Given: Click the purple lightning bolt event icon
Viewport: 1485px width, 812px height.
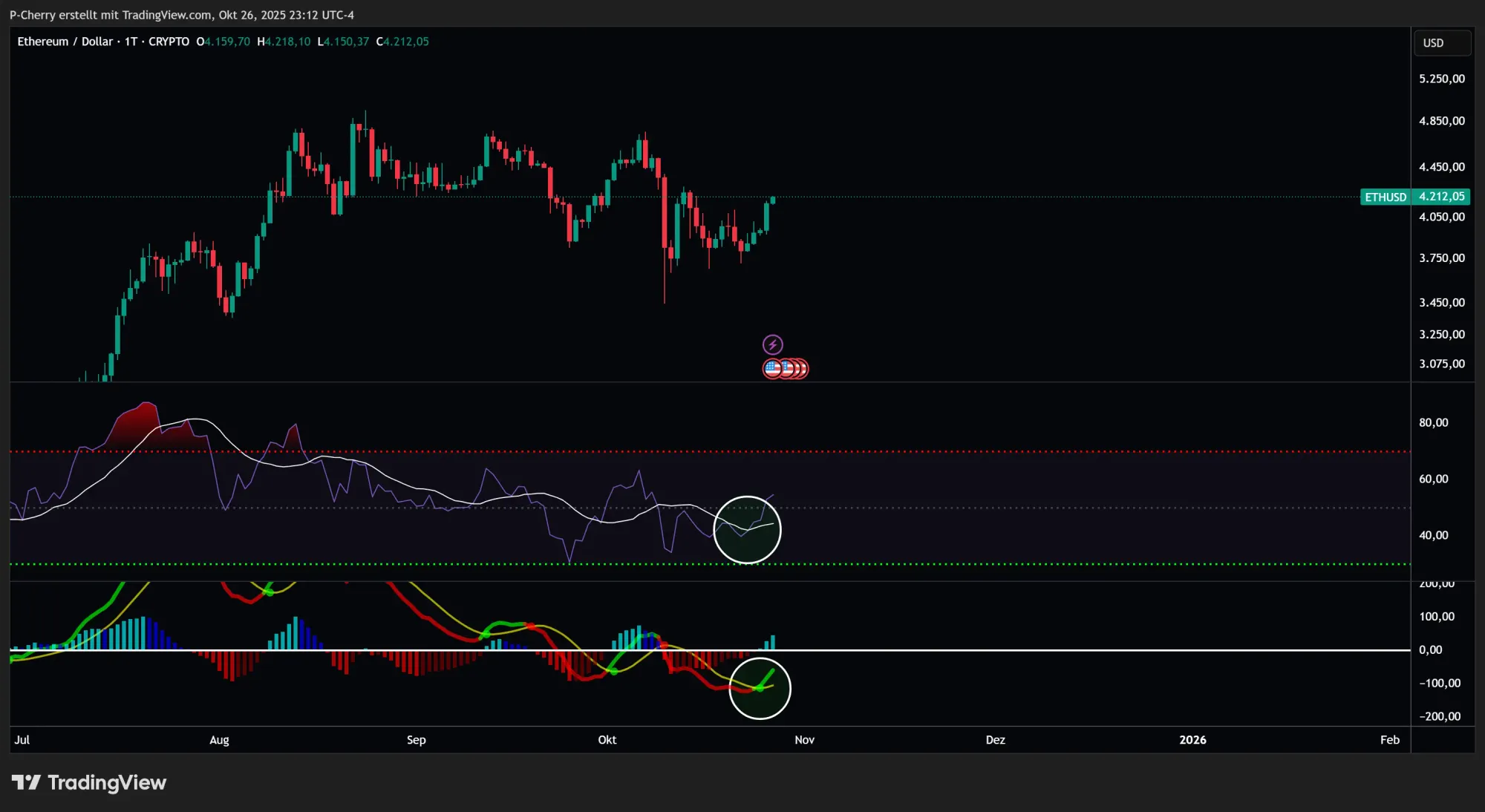Looking at the screenshot, I should (772, 344).
